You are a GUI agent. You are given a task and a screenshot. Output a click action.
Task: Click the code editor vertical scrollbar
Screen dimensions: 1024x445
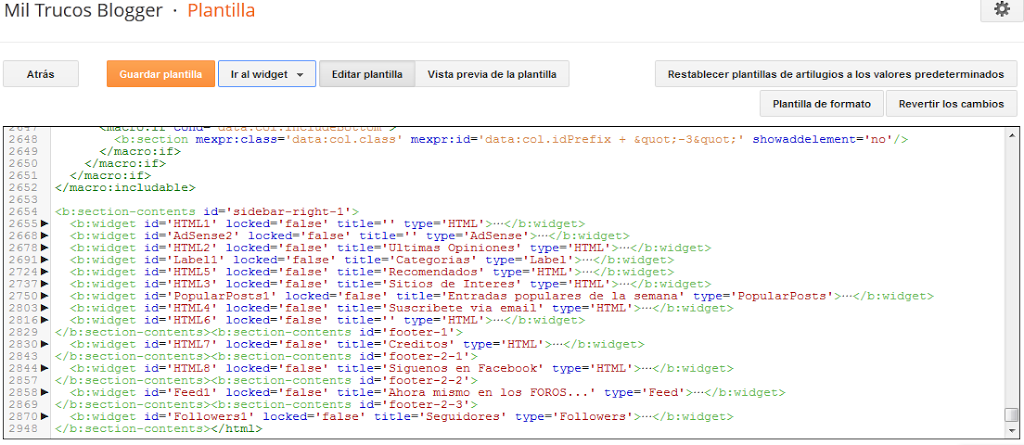point(1011,270)
